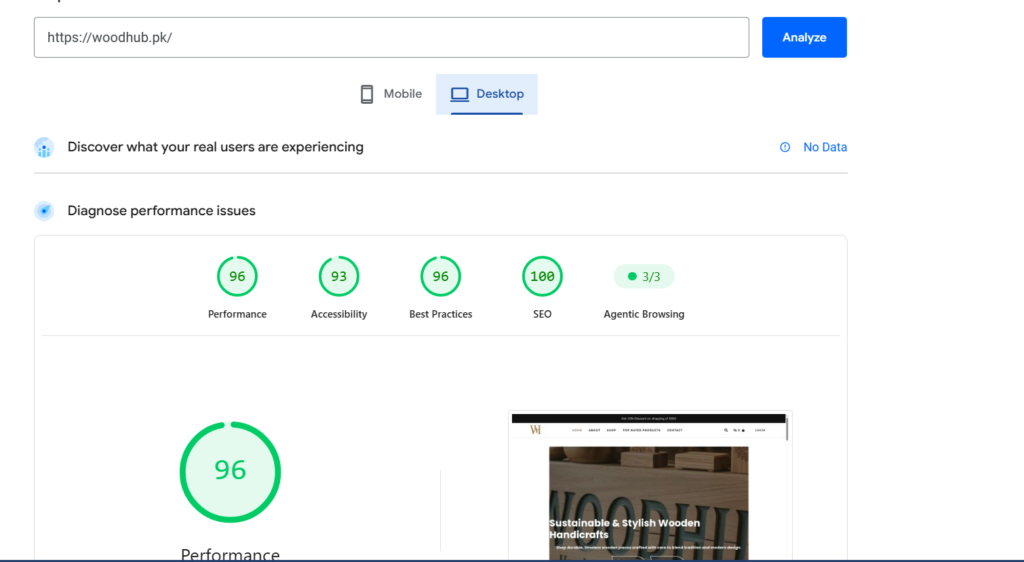Click the large 96 Performance gauge
1024x562 pixels.
coord(231,472)
